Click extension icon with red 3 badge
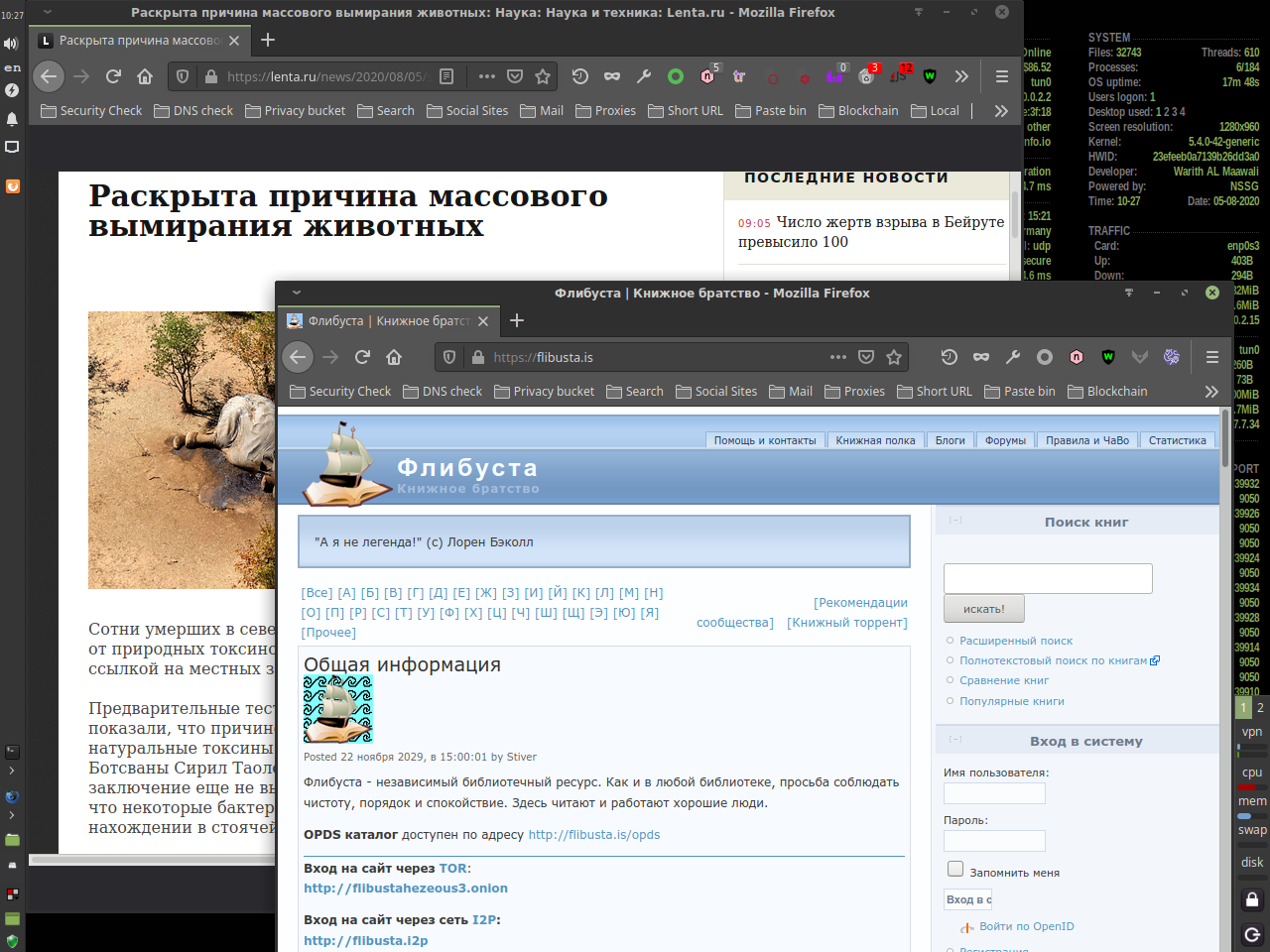The width and height of the screenshot is (1270, 952). coord(868,75)
